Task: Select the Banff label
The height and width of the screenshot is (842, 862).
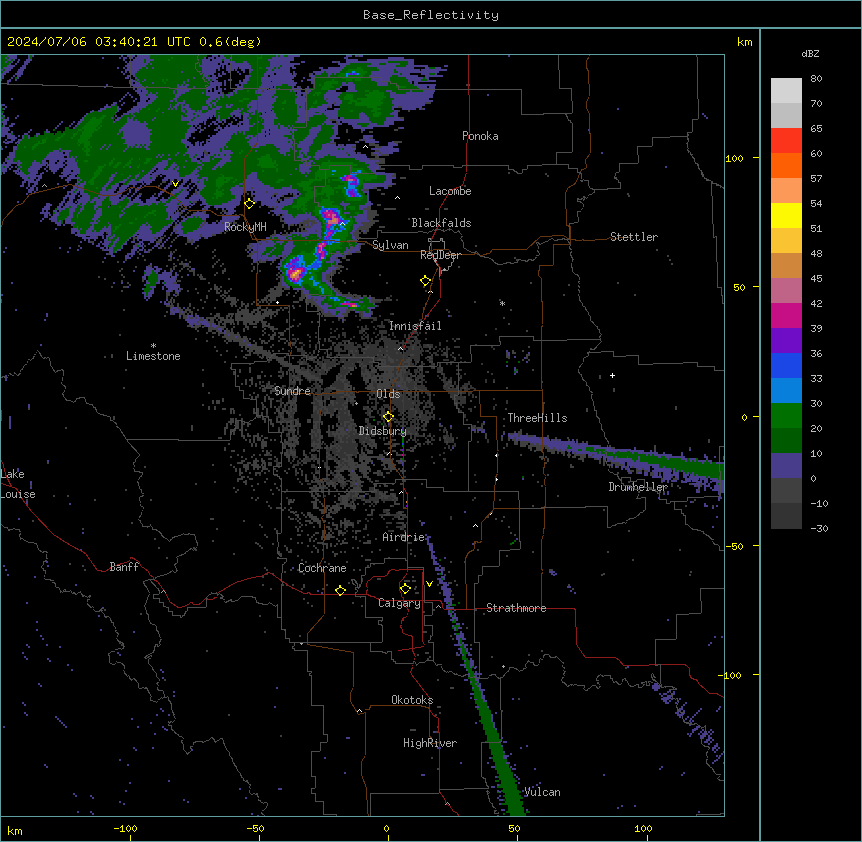Action: coord(124,567)
